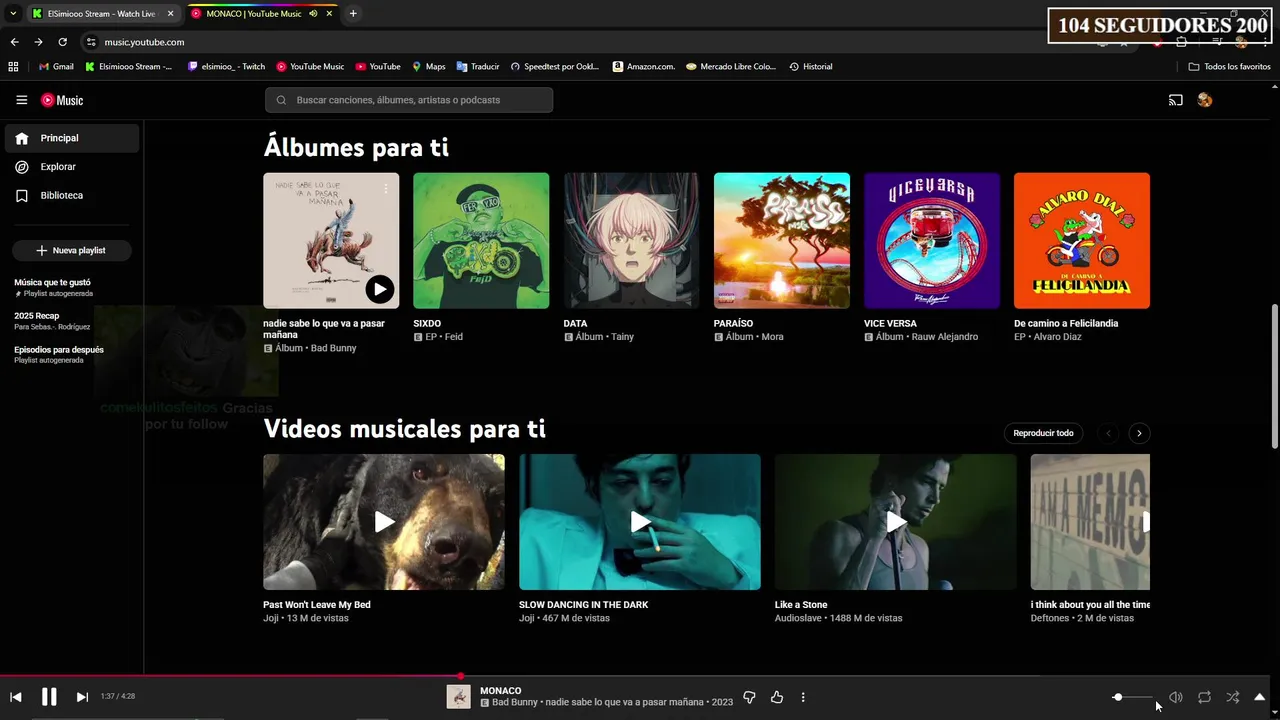Go back in the browser
Screen dimensions: 1280x720
pos(14,42)
